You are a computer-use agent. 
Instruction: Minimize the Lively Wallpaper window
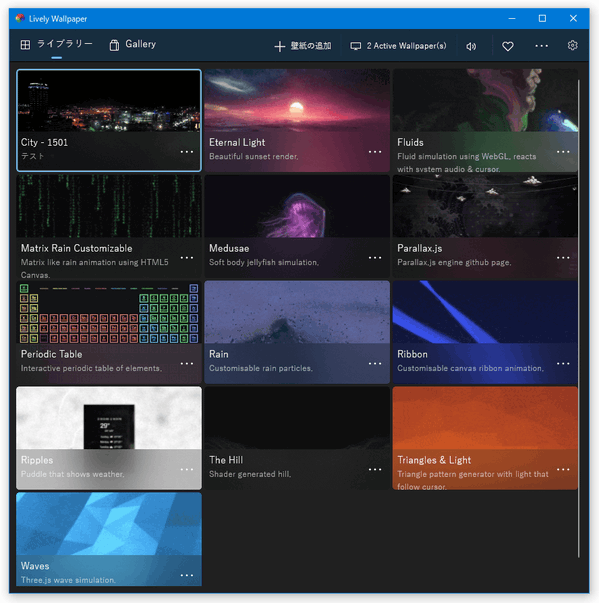coord(512,18)
